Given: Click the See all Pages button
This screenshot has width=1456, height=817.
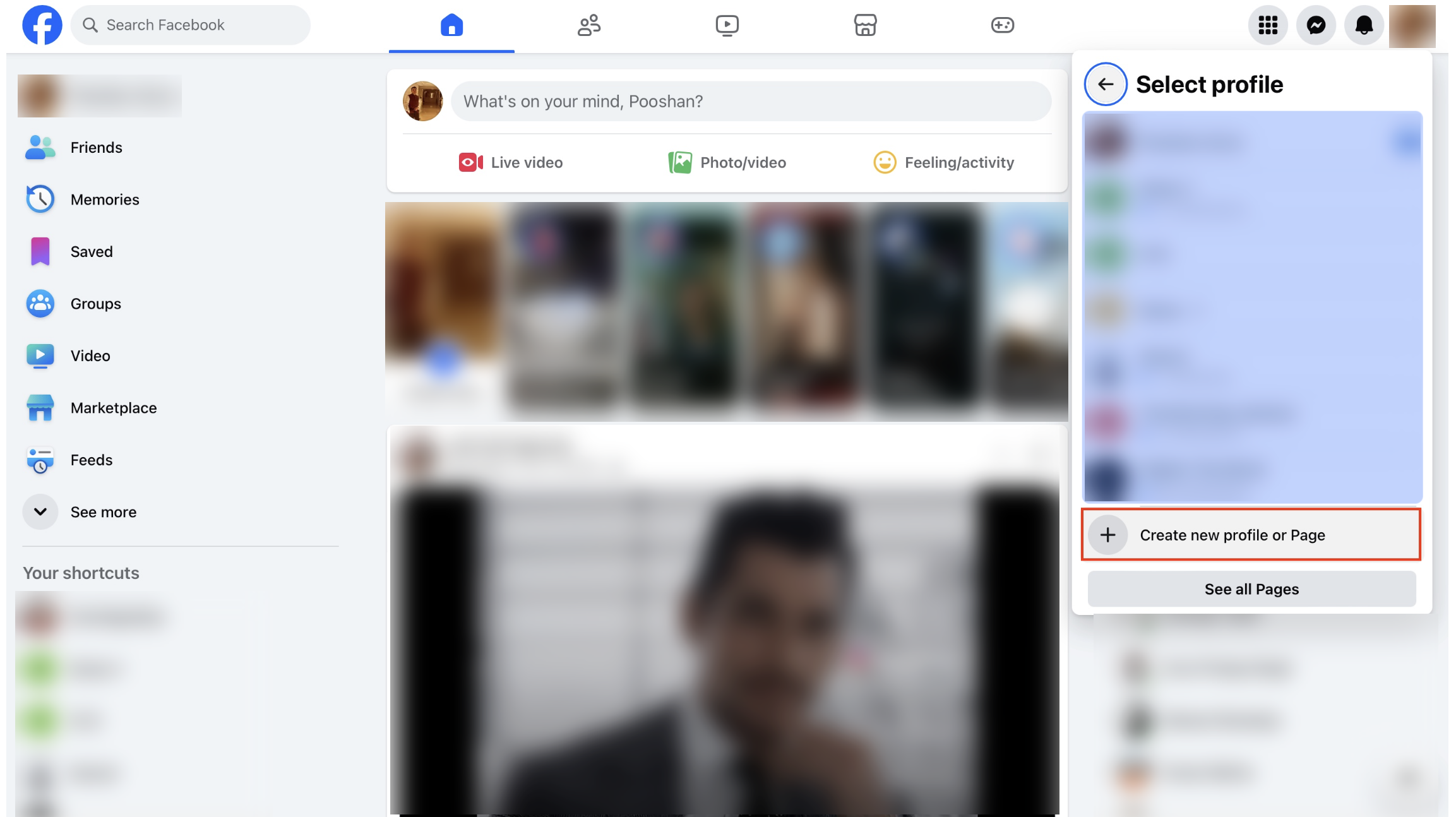Looking at the screenshot, I should tap(1251, 589).
